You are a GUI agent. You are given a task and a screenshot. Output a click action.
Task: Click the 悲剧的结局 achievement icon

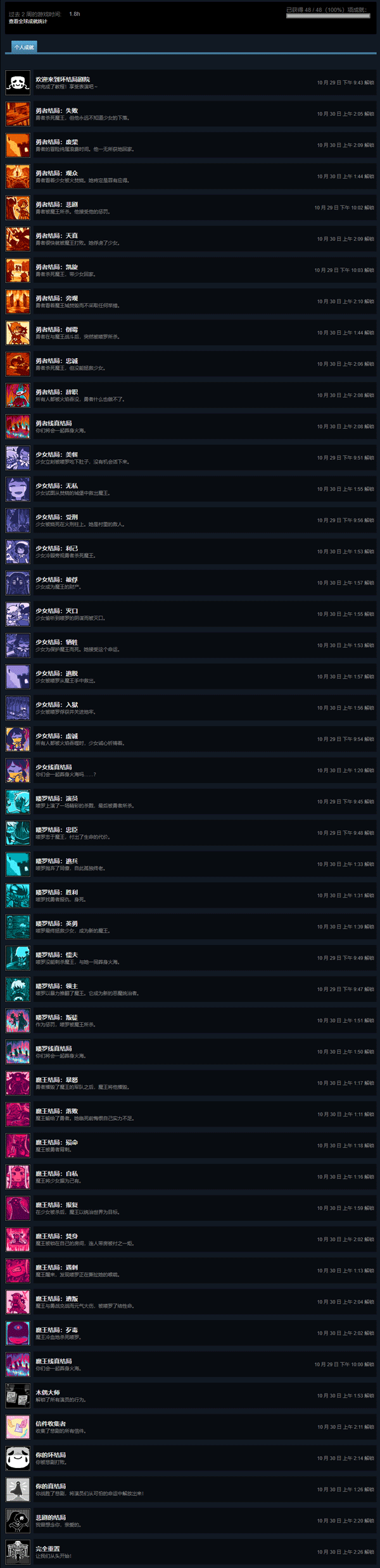point(18,1521)
